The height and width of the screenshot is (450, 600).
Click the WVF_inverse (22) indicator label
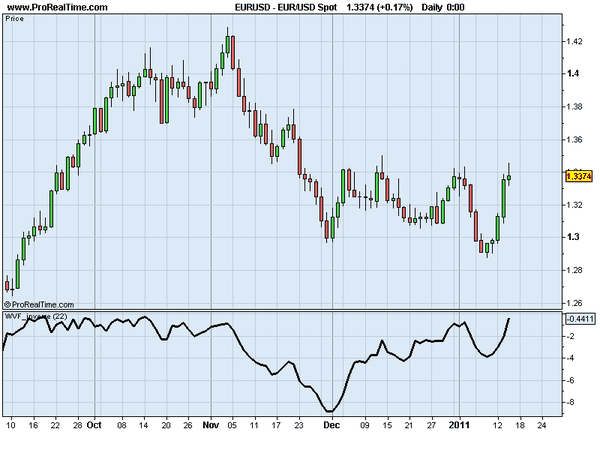[x=36, y=316]
